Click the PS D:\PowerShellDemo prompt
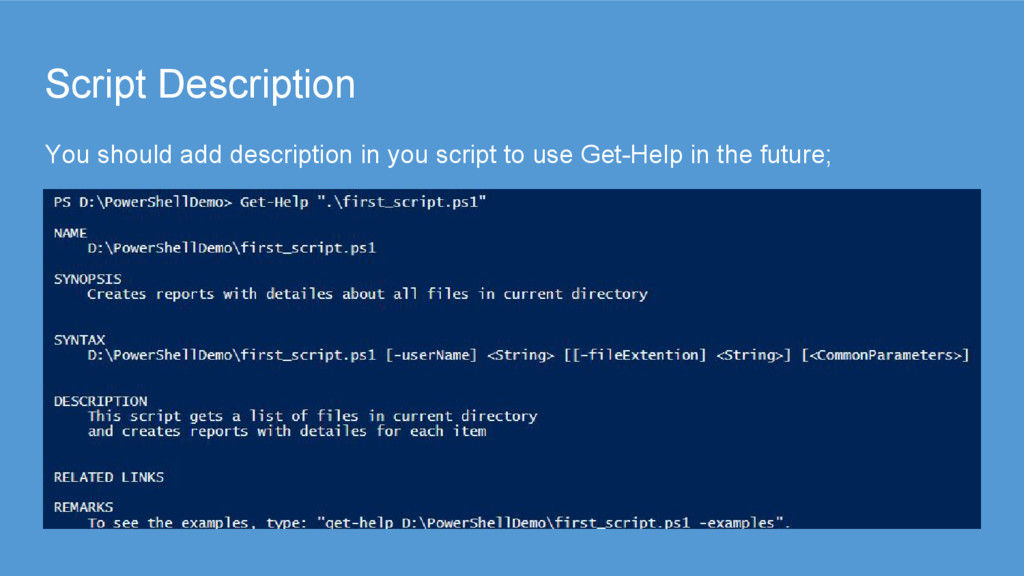Image resolution: width=1024 pixels, height=576 pixels. pyautogui.click(x=142, y=202)
